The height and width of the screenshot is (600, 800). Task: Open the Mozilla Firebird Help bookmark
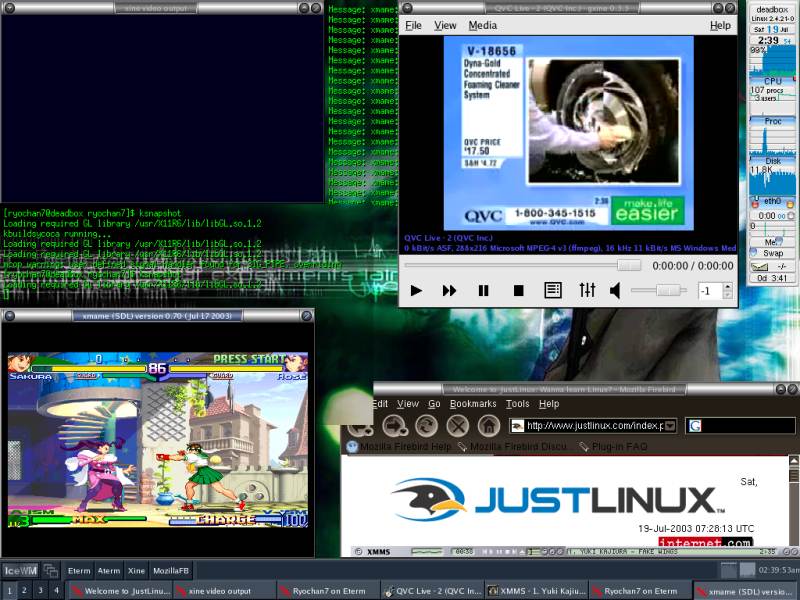(x=399, y=446)
